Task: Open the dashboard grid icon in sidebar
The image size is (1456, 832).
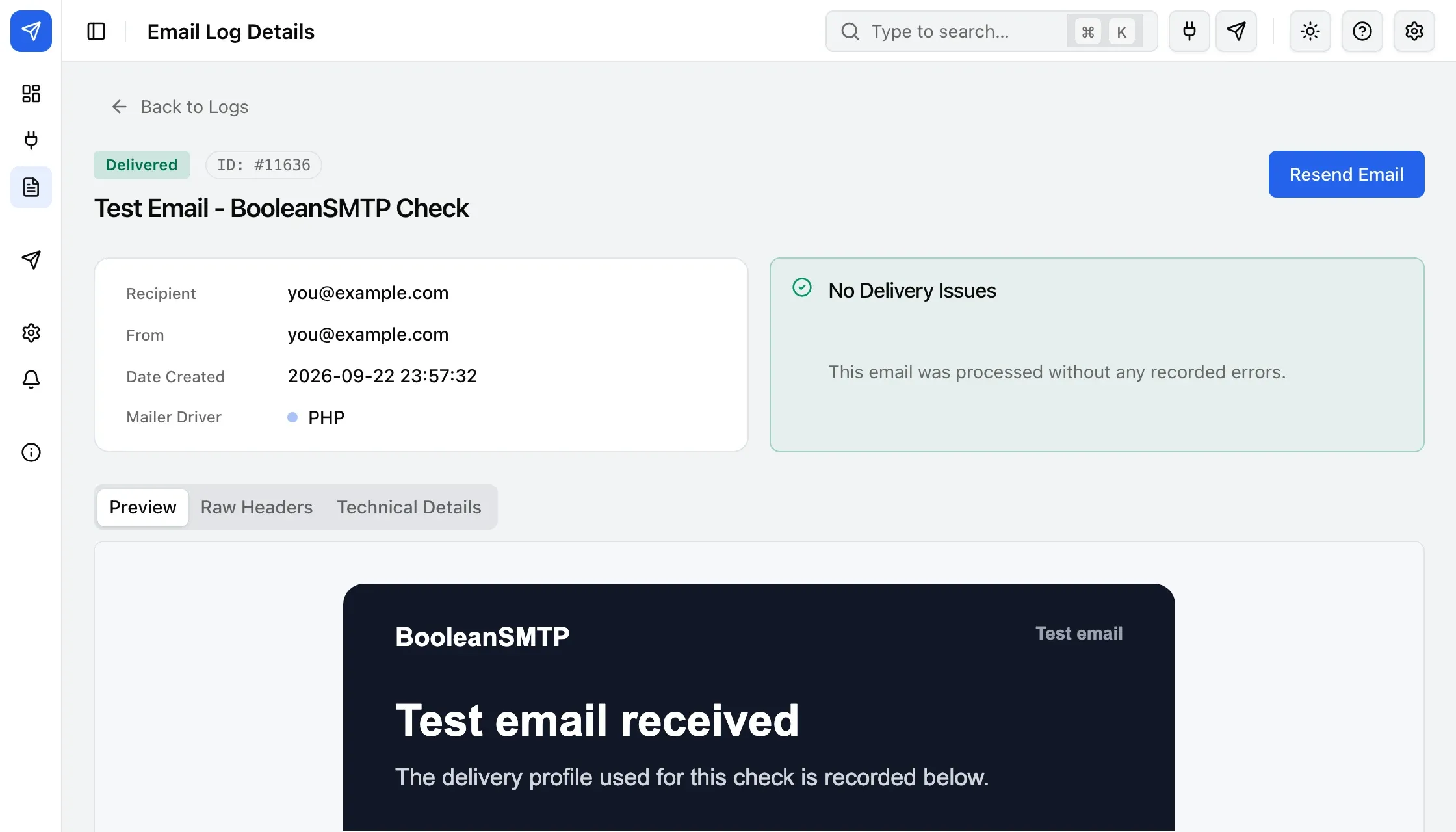Action: pyautogui.click(x=31, y=94)
